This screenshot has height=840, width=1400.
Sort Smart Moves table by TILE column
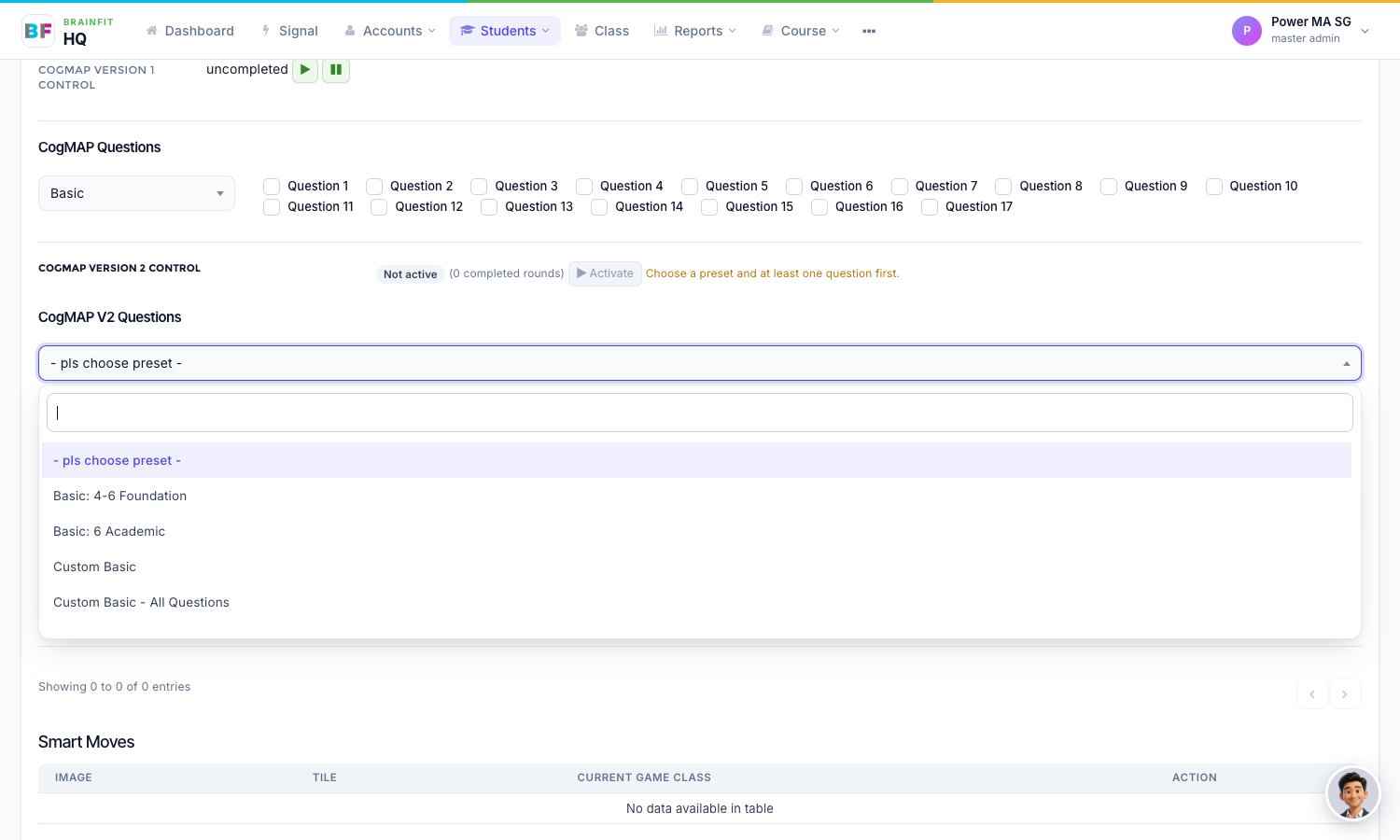[325, 777]
